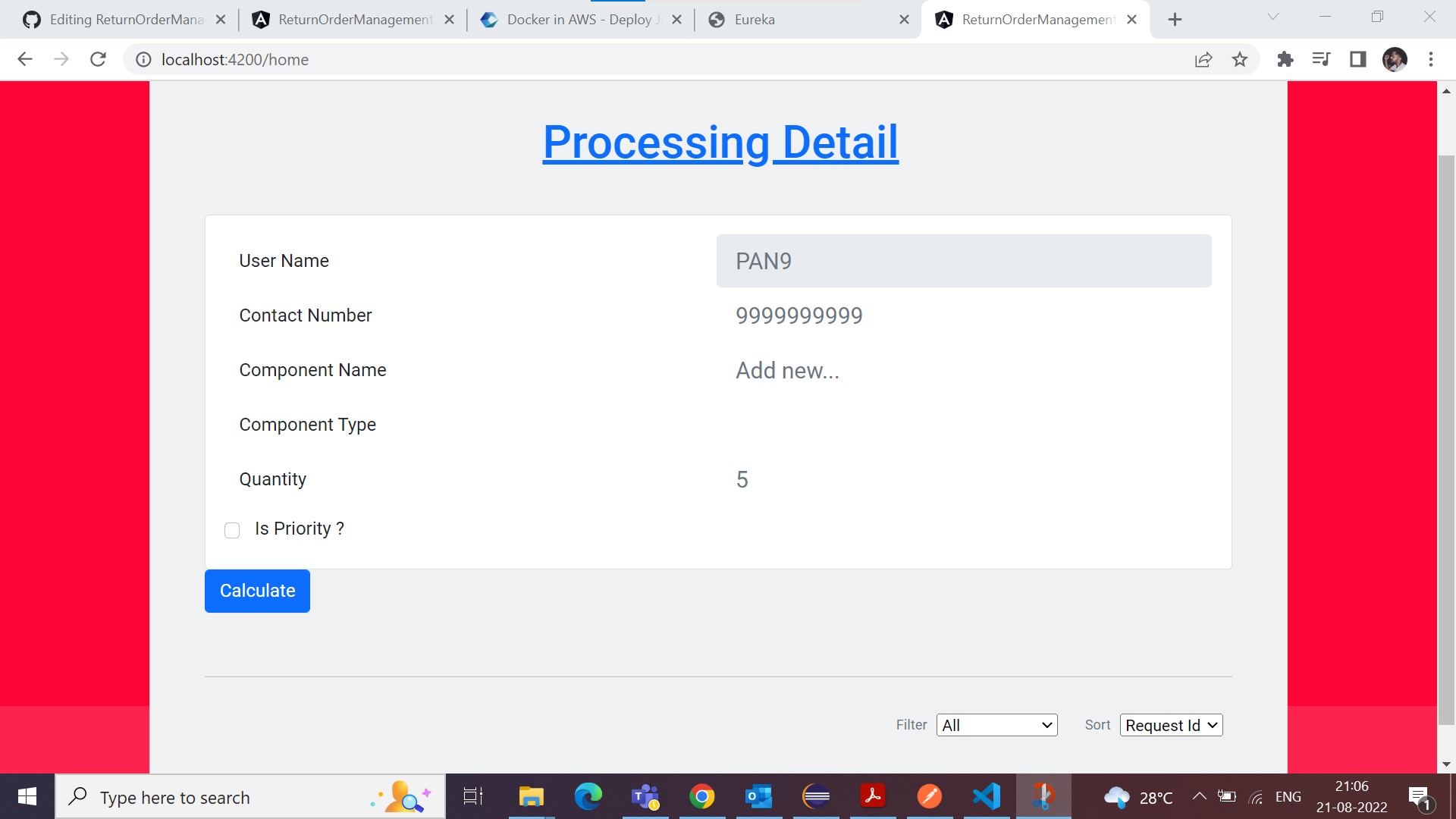Open Postman from the taskbar
This screenshot has width=1456, height=819.
coord(930,796)
